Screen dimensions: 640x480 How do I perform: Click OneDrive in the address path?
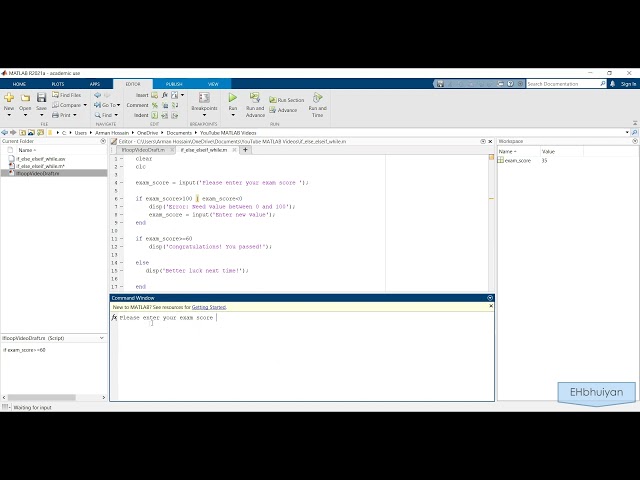tap(147, 133)
